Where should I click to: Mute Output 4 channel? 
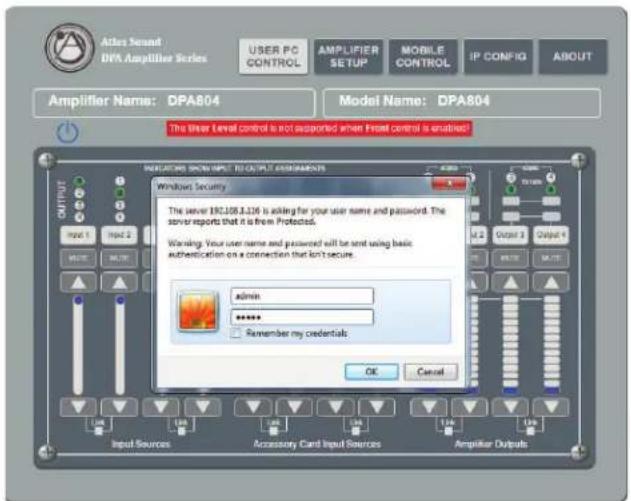click(x=551, y=258)
